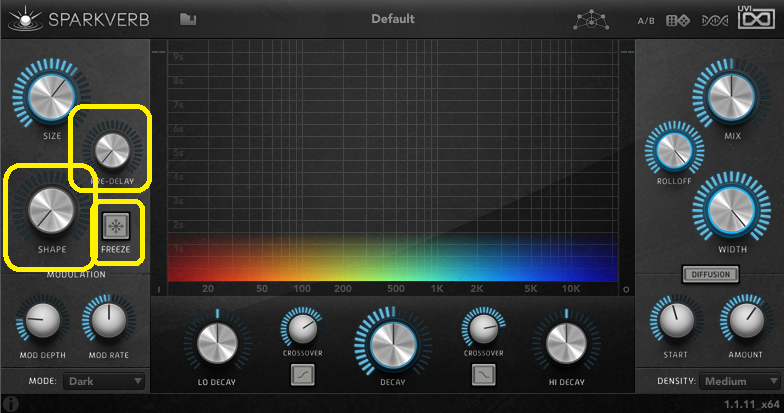Image resolution: width=784 pixels, height=413 pixels.
Task: Click the Mod Rate knob
Action: (x=108, y=322)
